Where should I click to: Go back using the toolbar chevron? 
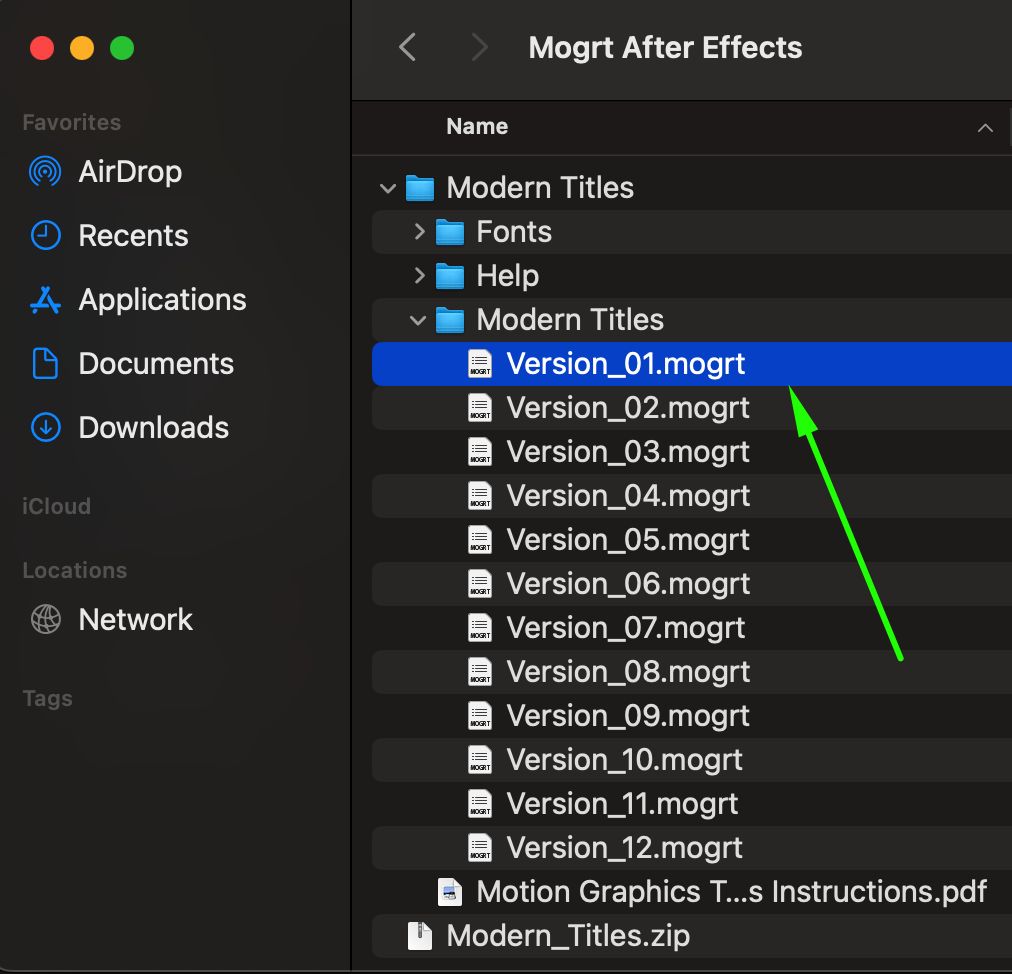407,47
